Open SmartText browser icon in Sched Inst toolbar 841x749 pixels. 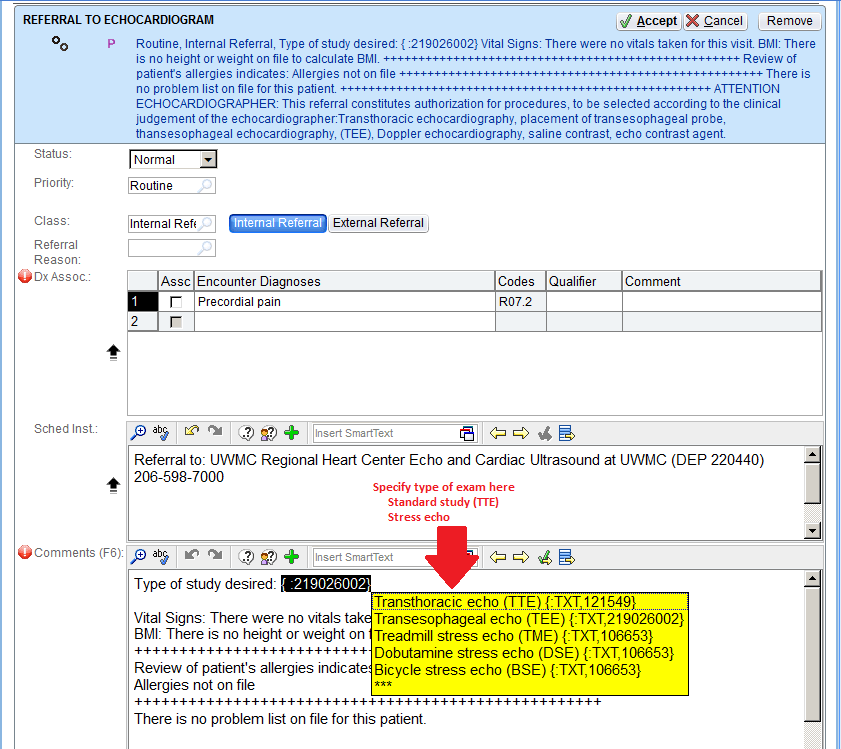[x=467, y=434]
